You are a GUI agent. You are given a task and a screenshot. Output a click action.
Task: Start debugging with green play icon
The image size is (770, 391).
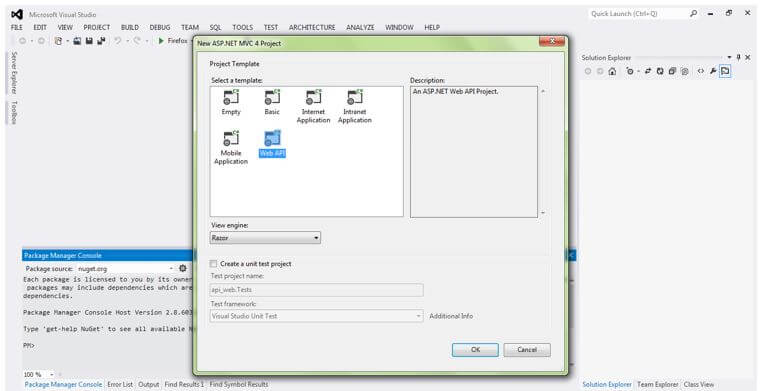pyautogui.click(x=161, y=41)
